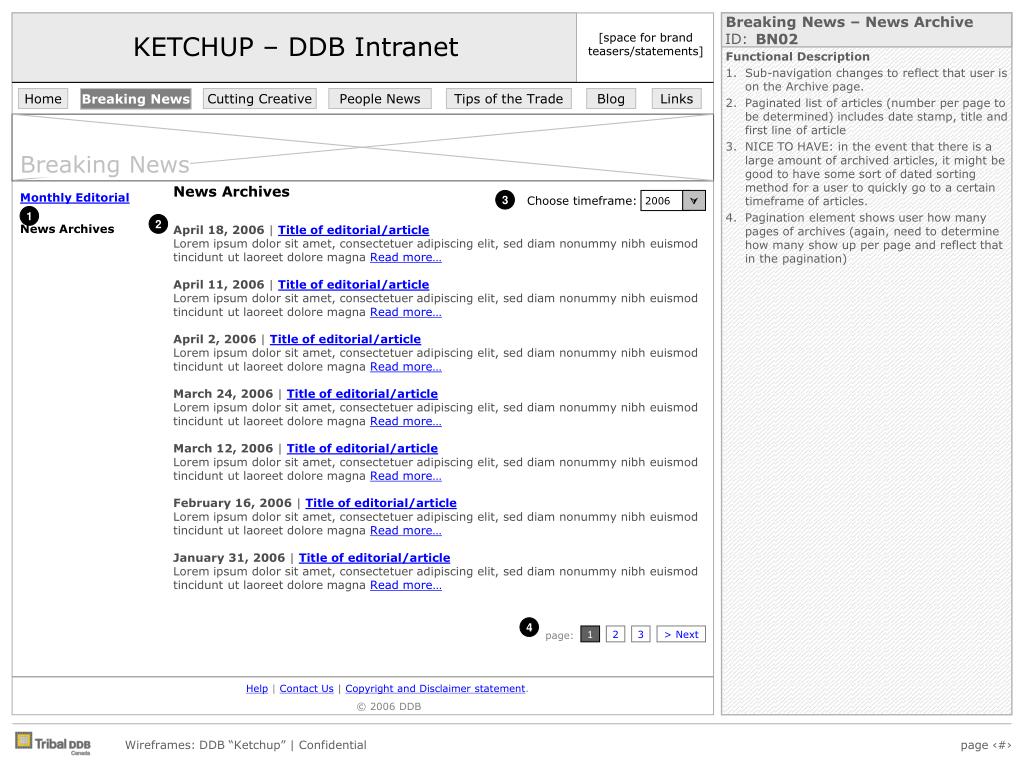
Task: Click the Wireframes: DDB "Ketchup" Confidential text
Action: (246, 744)
